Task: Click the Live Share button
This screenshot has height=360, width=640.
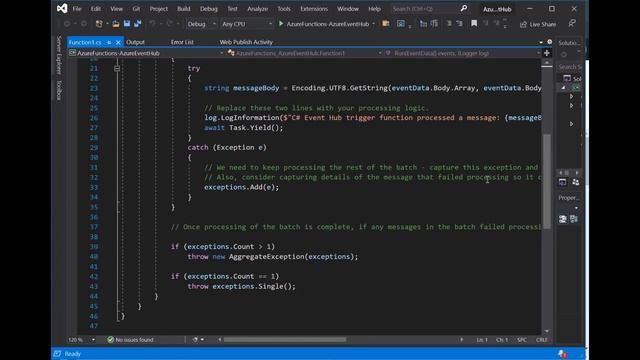Action: (x=538, y=24)
